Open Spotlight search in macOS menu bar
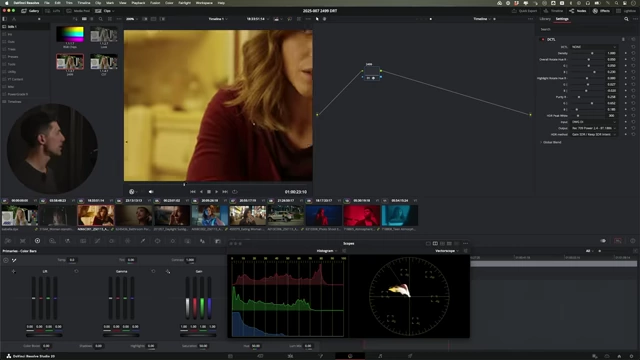 tap(617, 3)
